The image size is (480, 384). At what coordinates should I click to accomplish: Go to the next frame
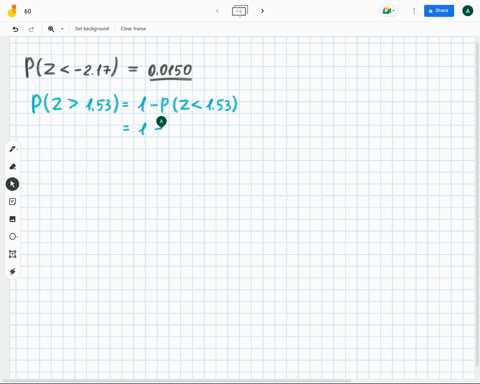[x=262, y=11]
